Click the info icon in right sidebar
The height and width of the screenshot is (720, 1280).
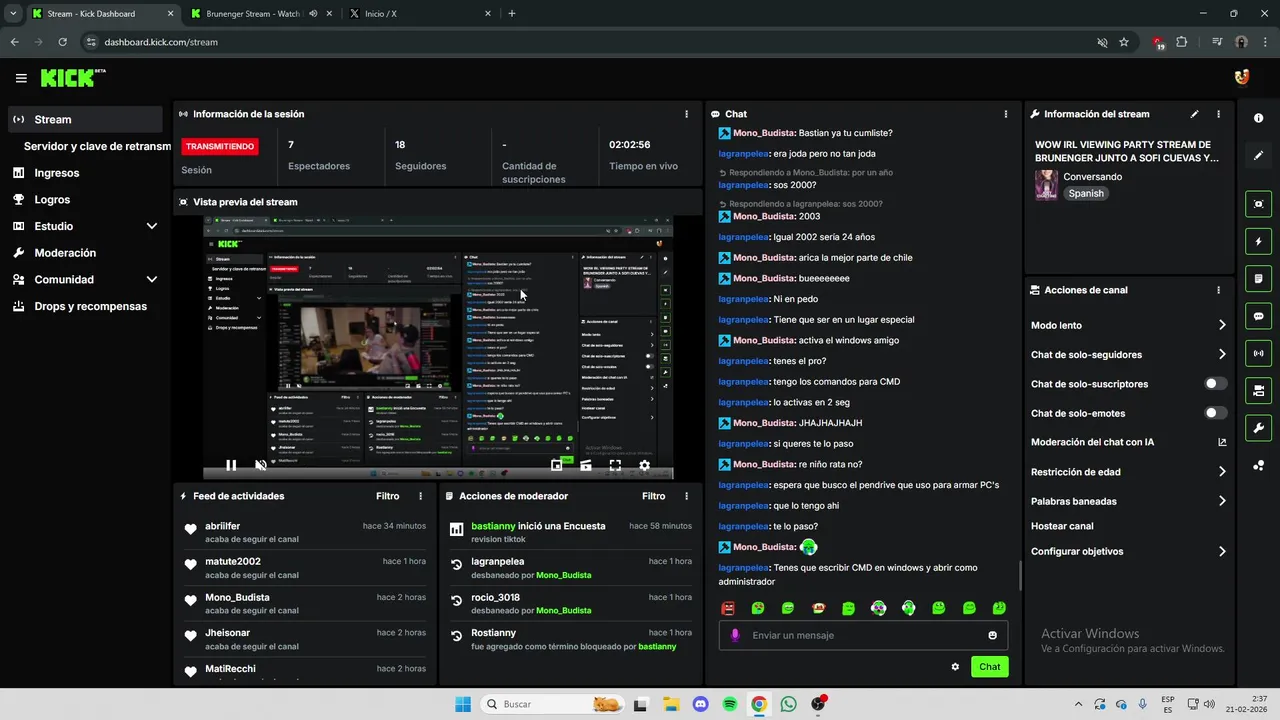coord(1258,118)
